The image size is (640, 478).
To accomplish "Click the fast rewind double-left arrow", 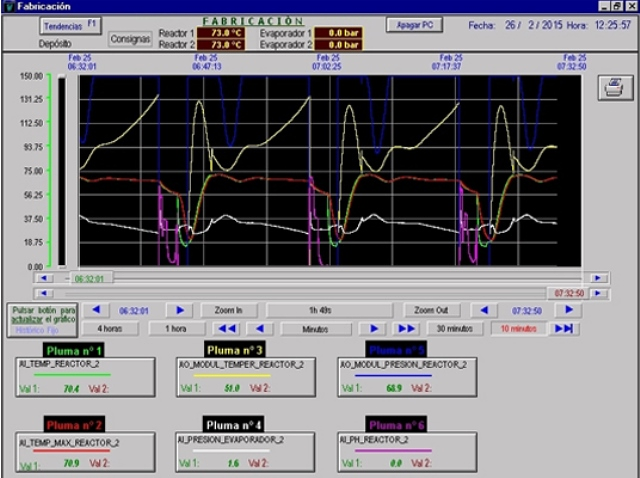I will [x=227, y=328].
